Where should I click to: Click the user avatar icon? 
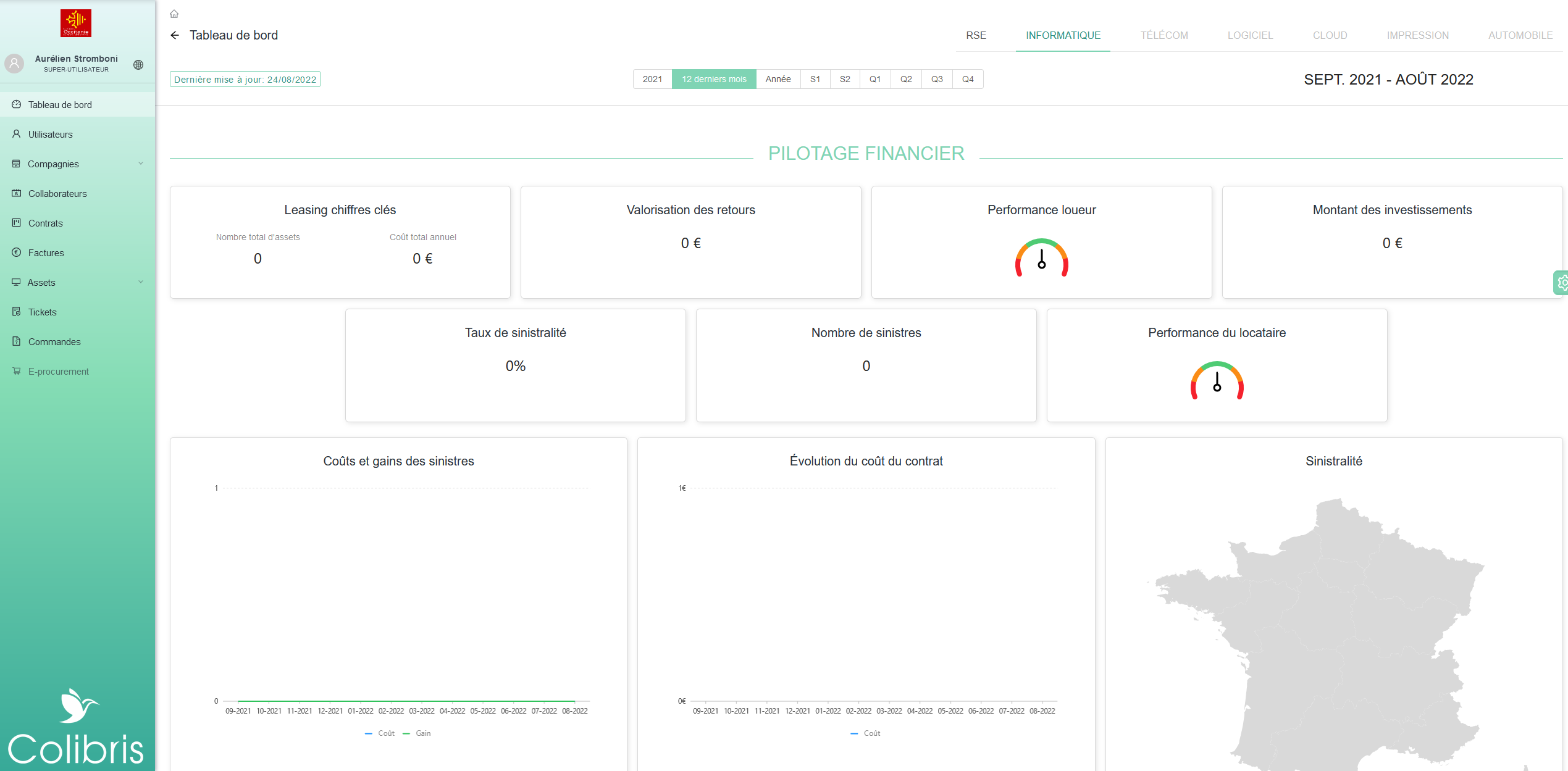tap(14, 63)
